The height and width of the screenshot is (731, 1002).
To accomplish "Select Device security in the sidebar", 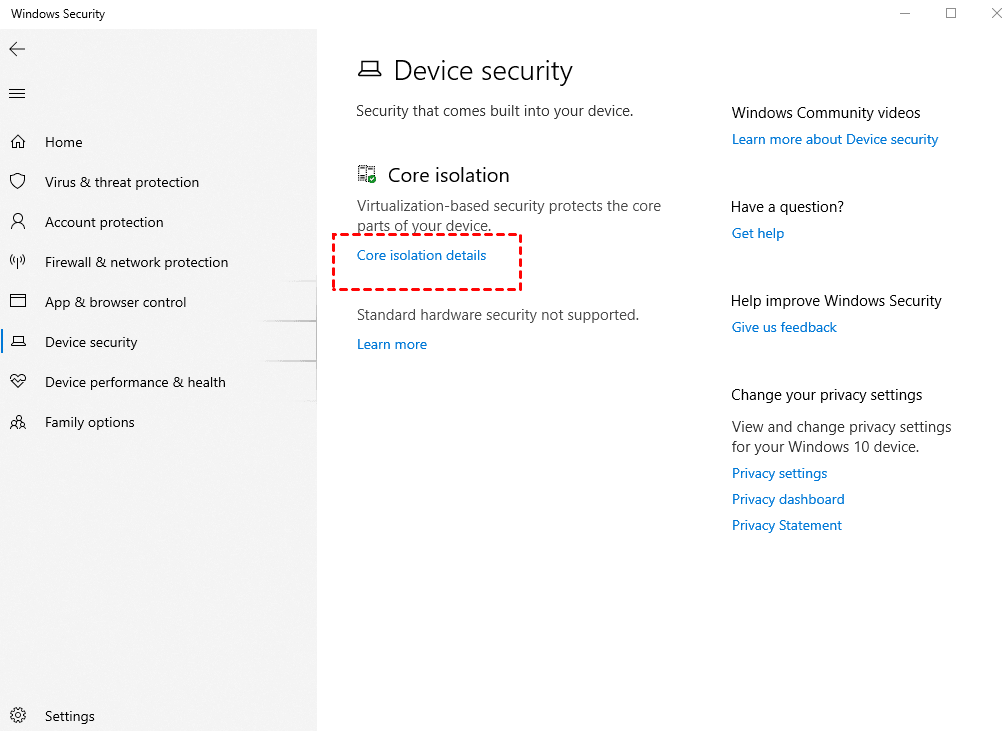I will 91,342.
